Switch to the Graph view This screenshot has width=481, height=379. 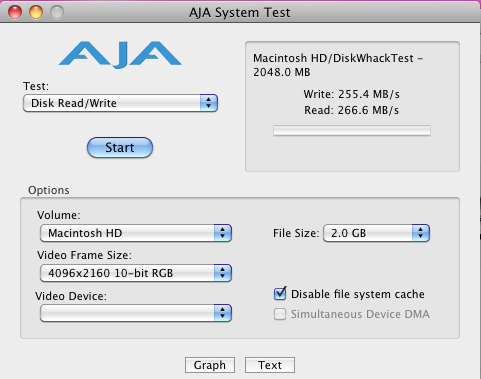tap(210, 365)
